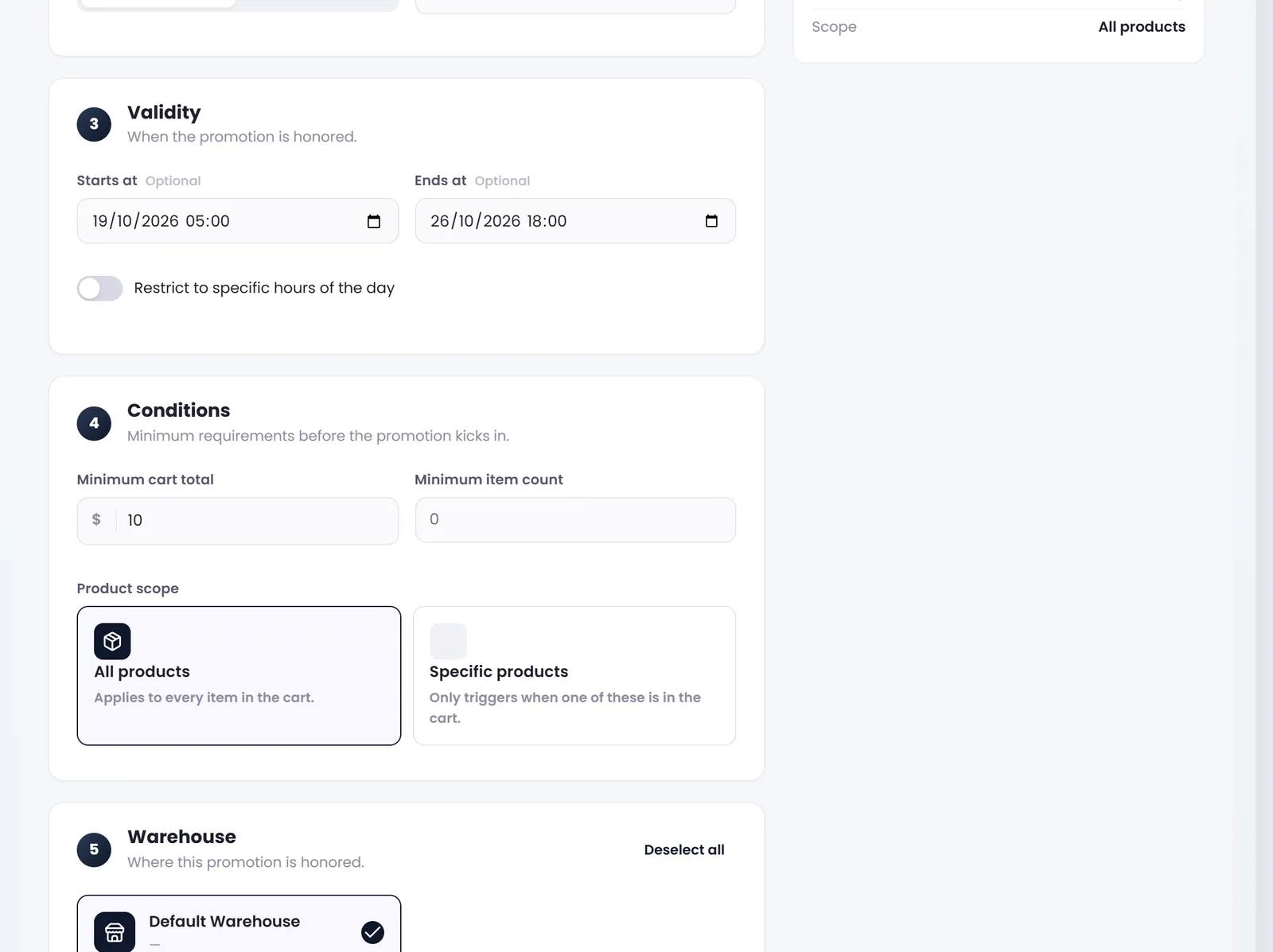
Task: Click the Minimum item count field
Action: tap(575, 520)
